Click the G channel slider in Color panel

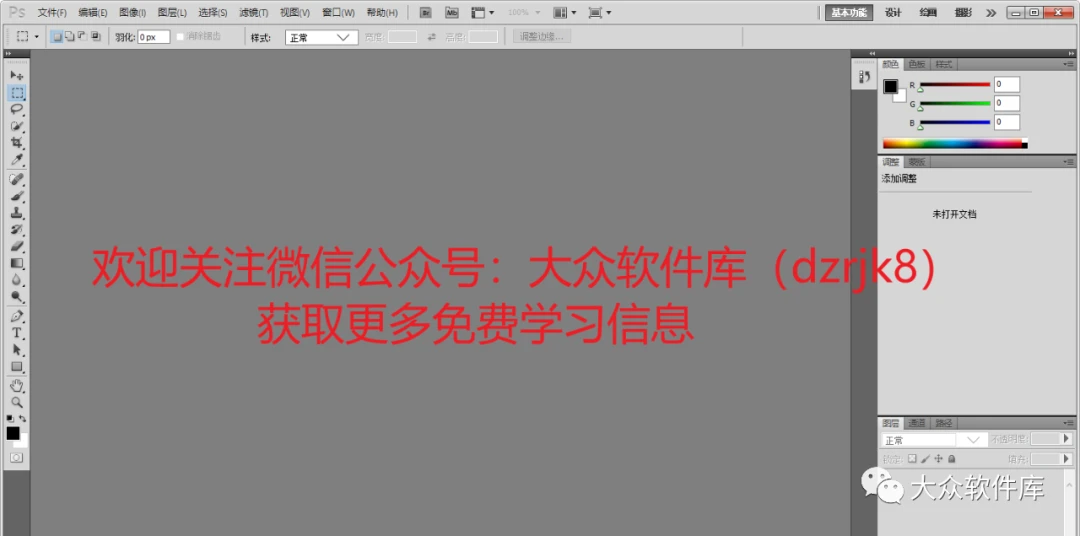(955, 104)
